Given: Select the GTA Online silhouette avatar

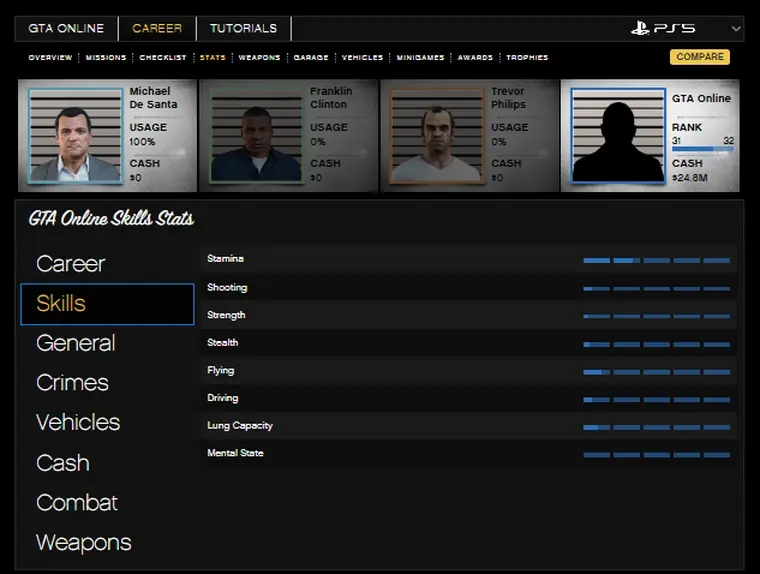Looking at the screenshot, I should point(618,136).
